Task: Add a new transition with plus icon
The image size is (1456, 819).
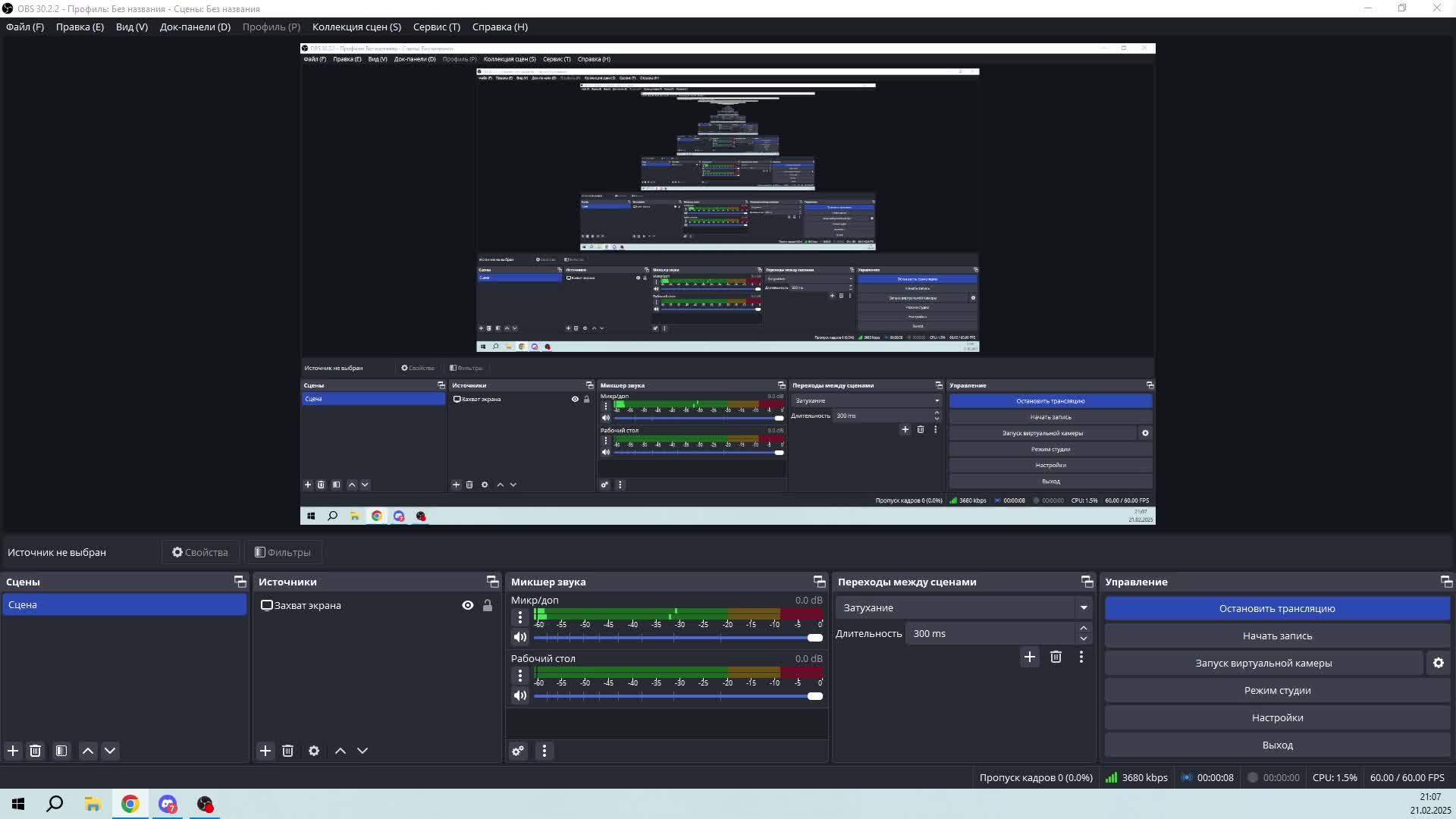Action: pos(1029,657)
